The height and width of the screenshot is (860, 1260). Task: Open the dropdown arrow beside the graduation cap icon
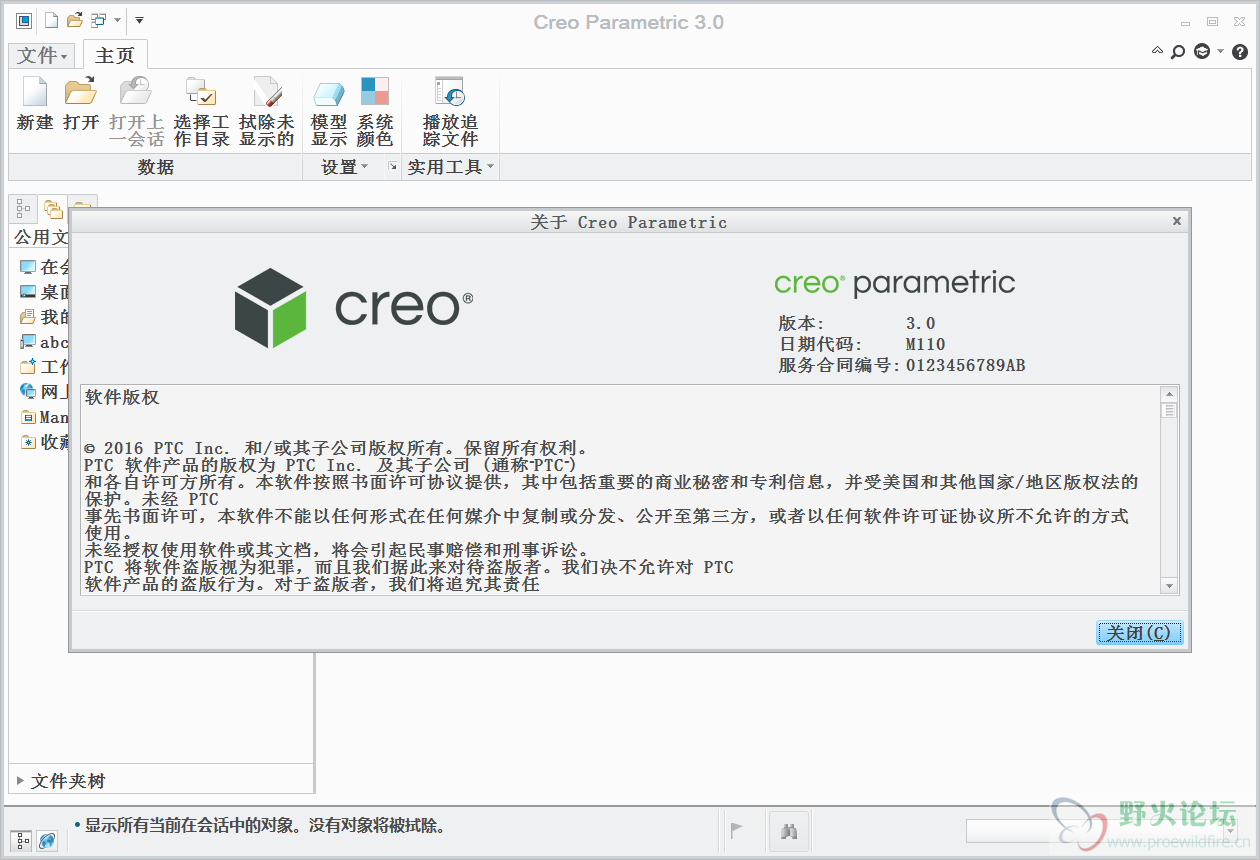click(x=1220, y=51)
